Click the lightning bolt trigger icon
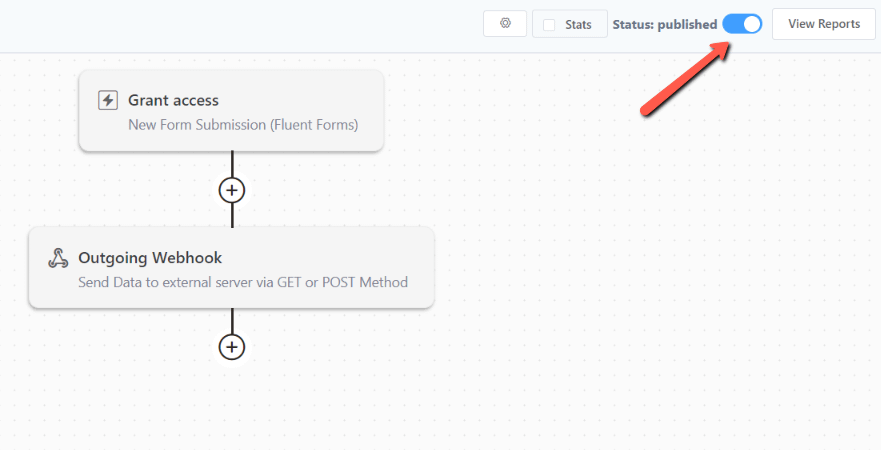881x450 pixels. tap(108, 101)
